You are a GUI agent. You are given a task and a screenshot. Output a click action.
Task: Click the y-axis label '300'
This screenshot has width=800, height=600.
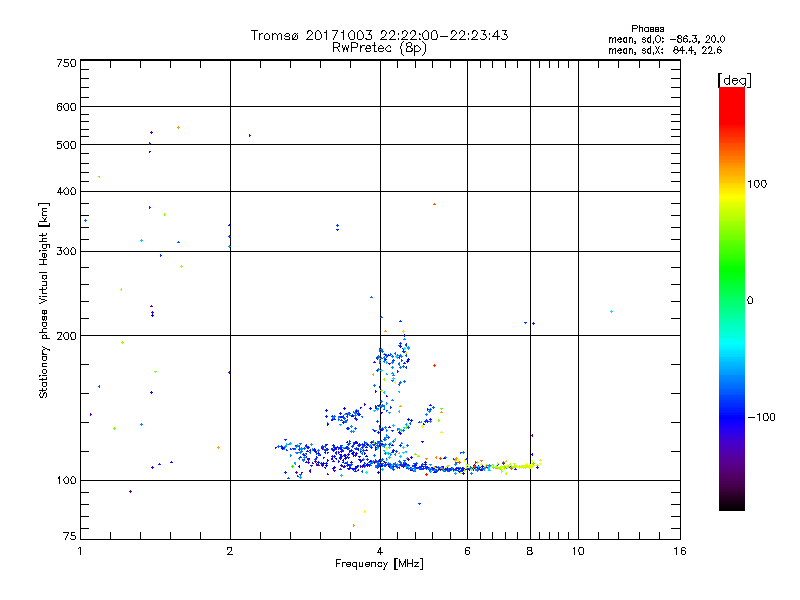[66, 252]
